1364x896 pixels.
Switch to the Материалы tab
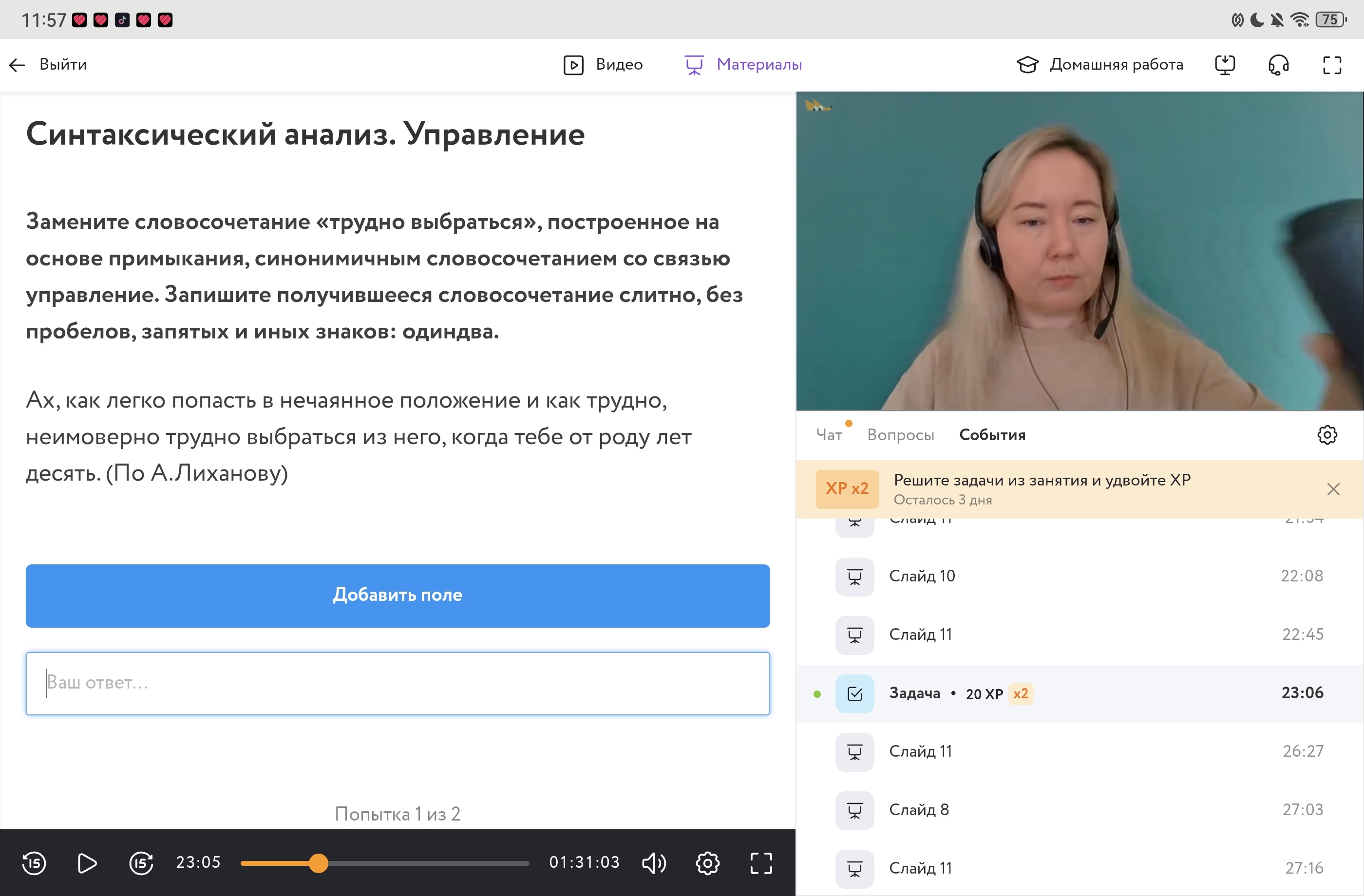click(x=743, y=65)
